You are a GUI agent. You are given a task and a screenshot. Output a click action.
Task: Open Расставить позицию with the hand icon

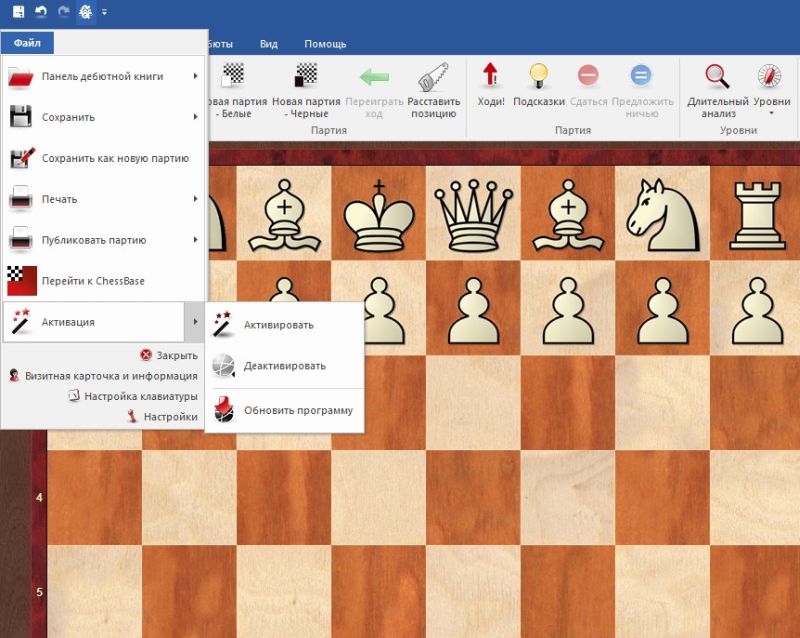tap(434, 78)
